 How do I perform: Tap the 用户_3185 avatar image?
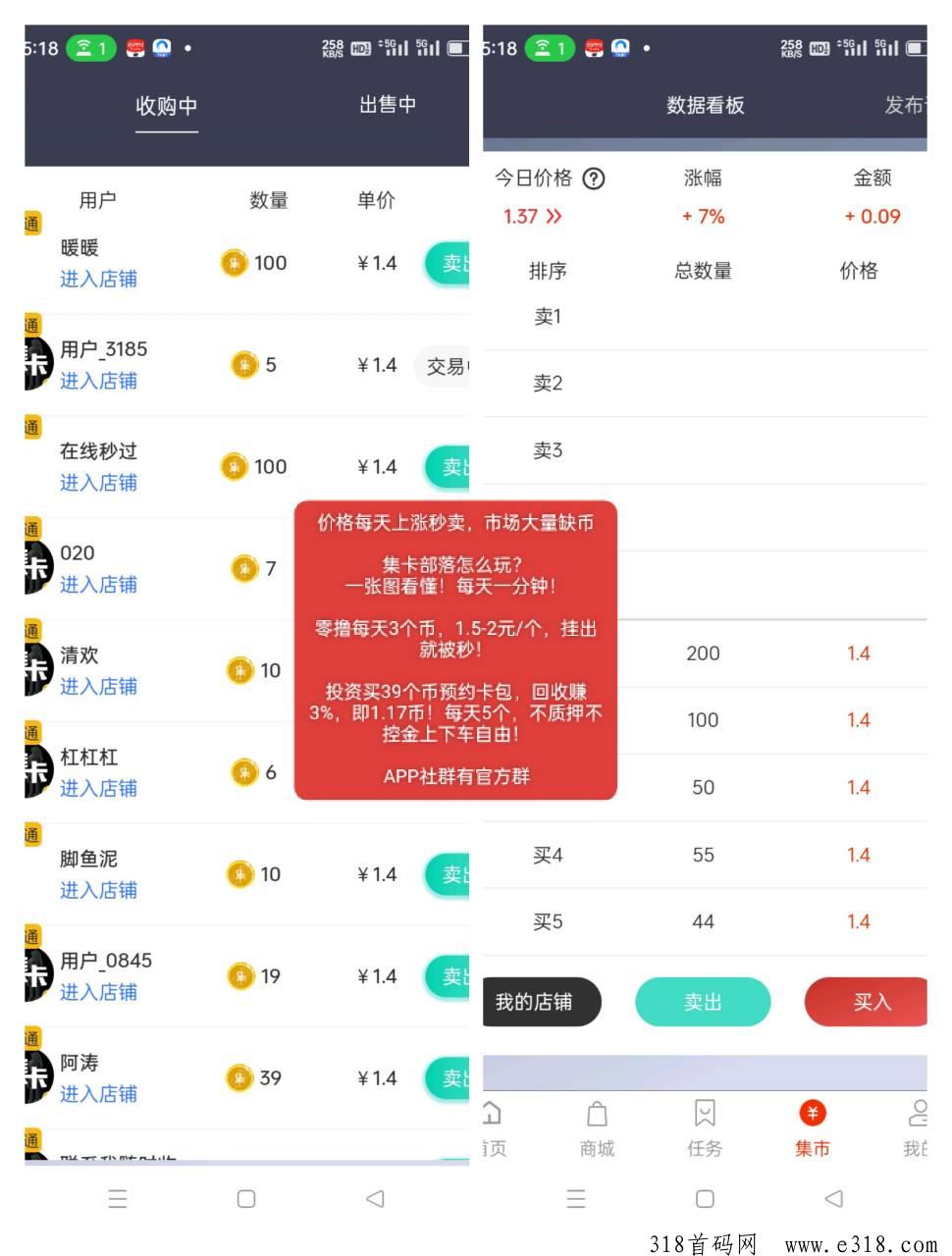(37, 364)
